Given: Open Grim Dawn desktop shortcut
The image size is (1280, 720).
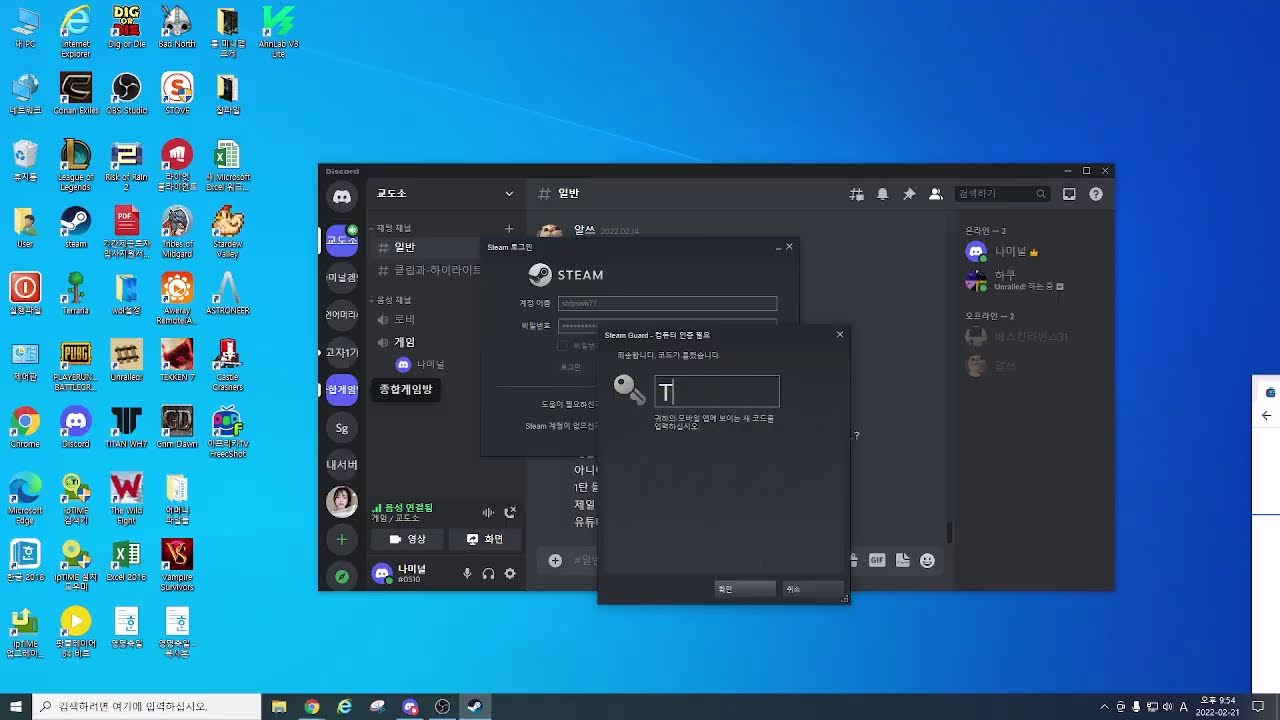Looking at the screenshot, I should 177,427.
